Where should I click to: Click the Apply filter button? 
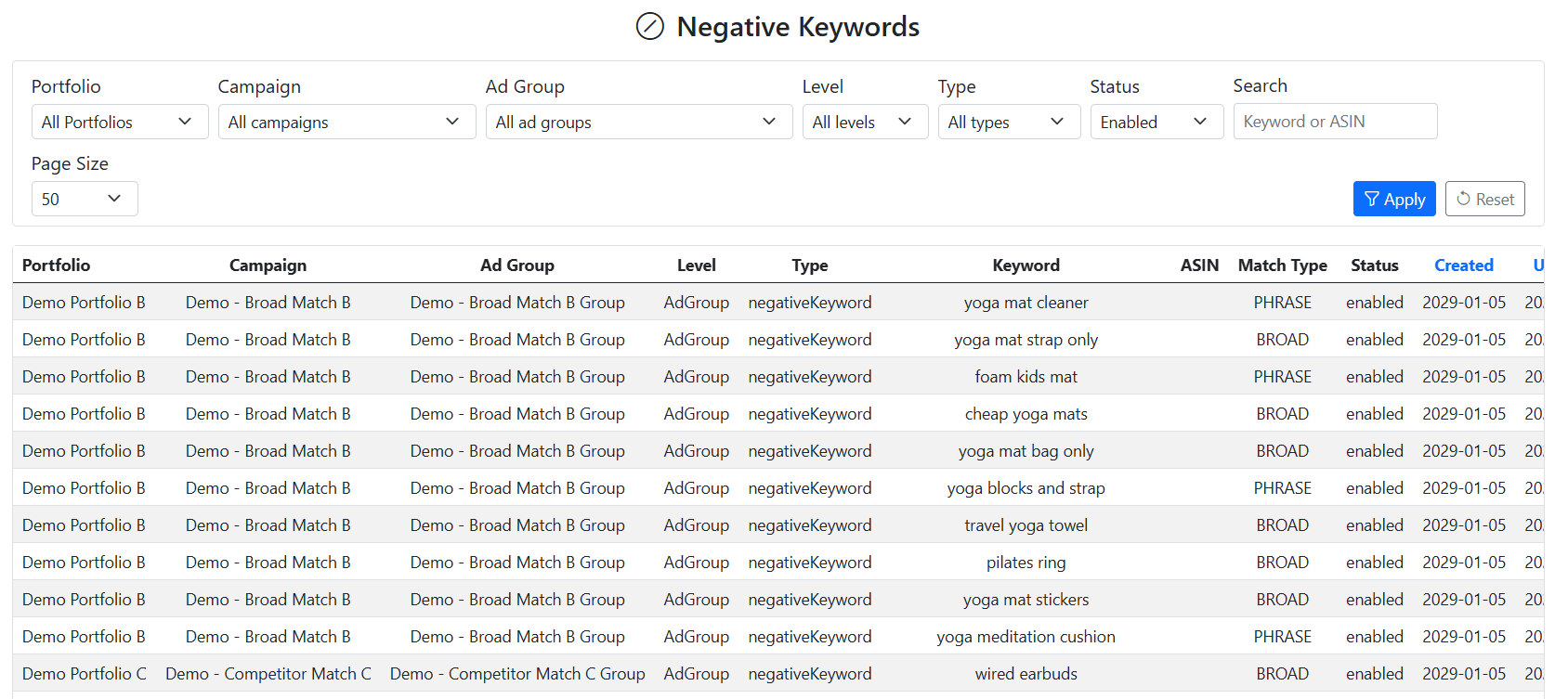click(1393, 199)
